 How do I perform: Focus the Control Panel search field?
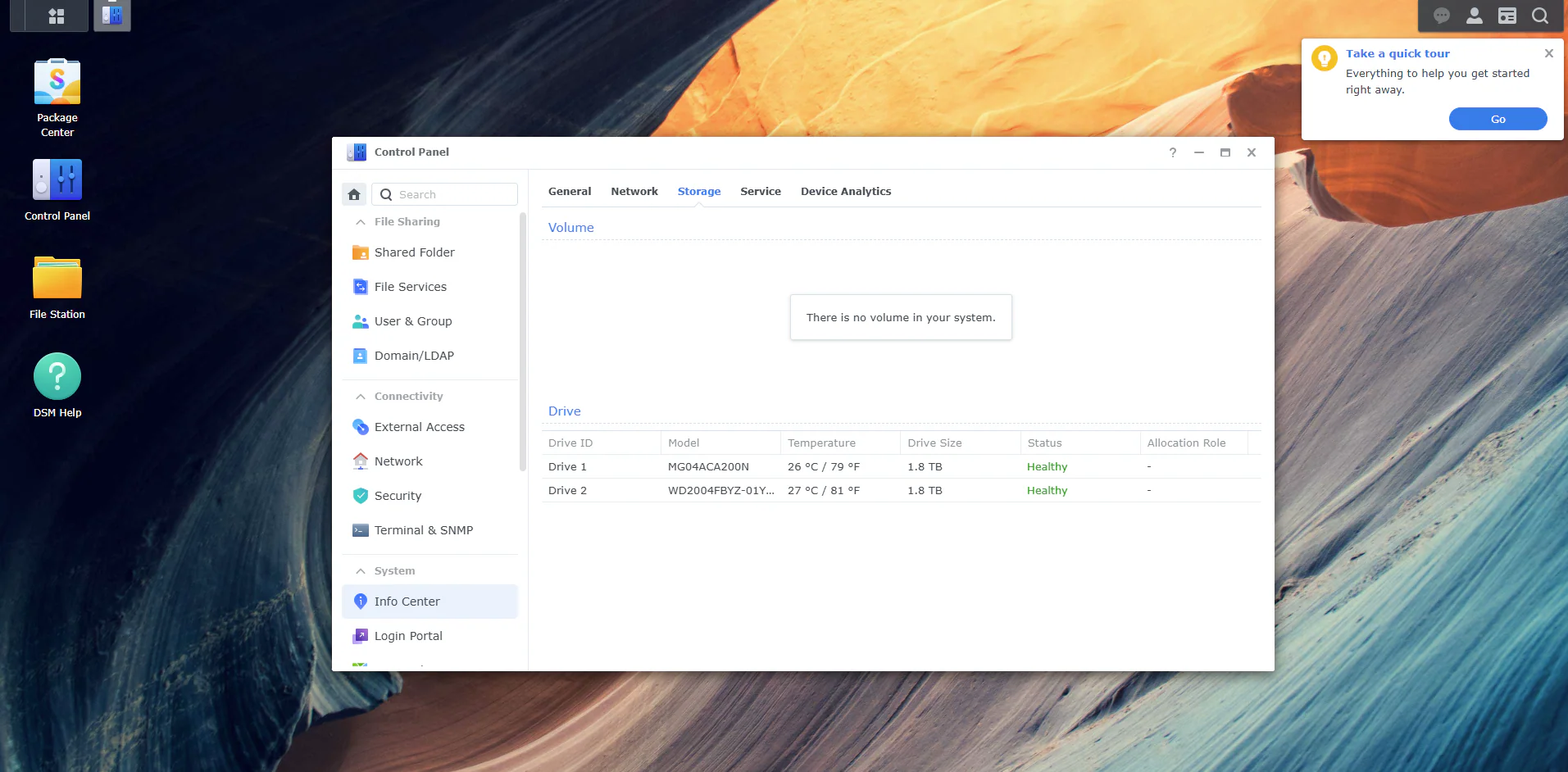[x=445, y=194]
